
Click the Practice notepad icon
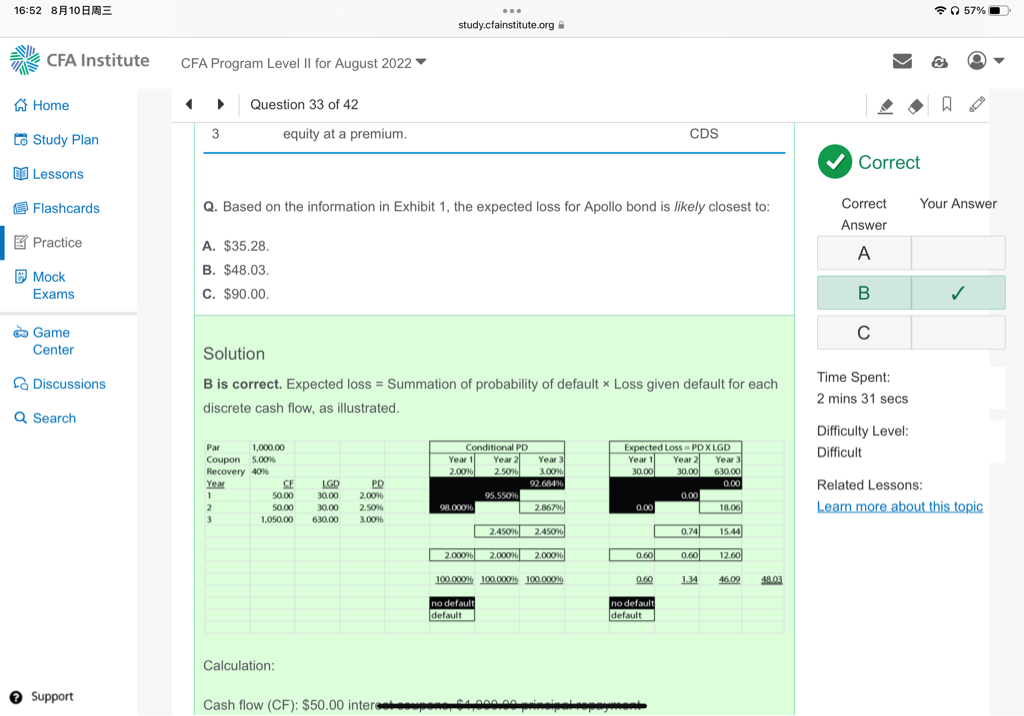pyautogui.click(x=21, y=242)
